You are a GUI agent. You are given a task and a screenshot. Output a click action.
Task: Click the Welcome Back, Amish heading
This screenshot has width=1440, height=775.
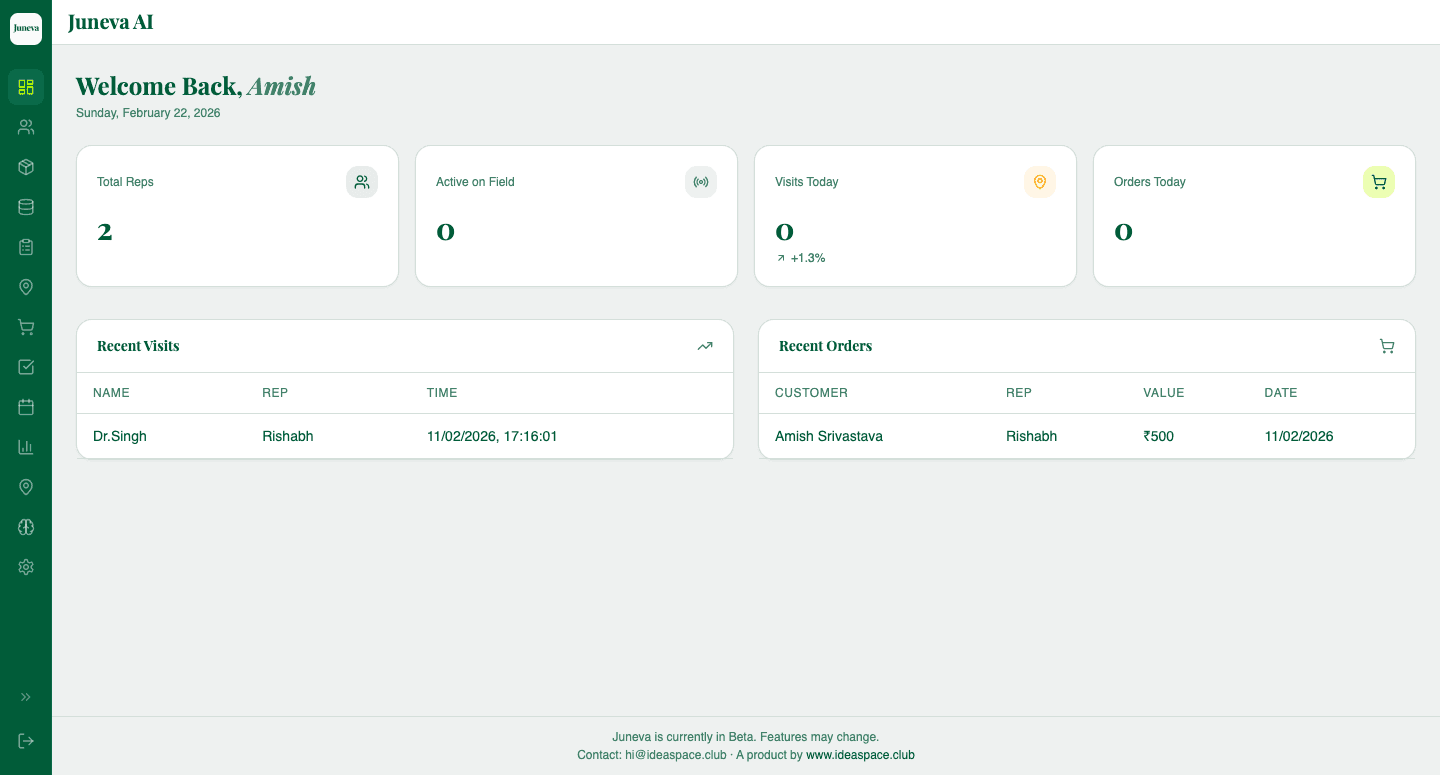click(x=196, y=87)
